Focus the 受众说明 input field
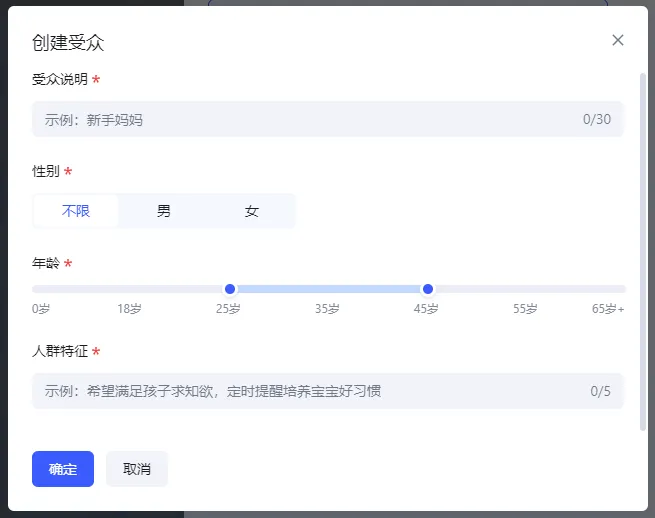Viewport: 655px width, 518px height. click(328, 119)
